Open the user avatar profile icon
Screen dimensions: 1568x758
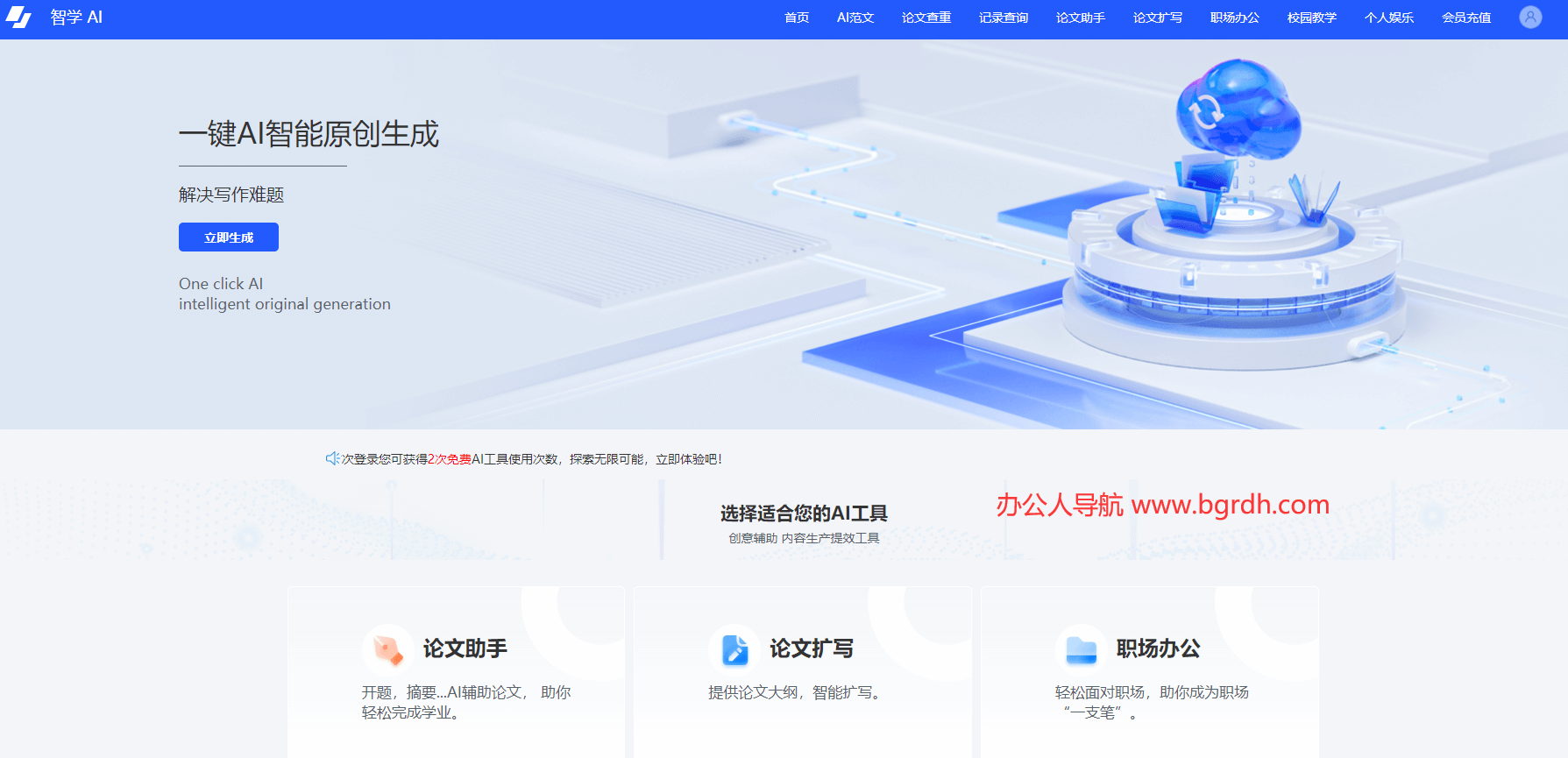1529,18
